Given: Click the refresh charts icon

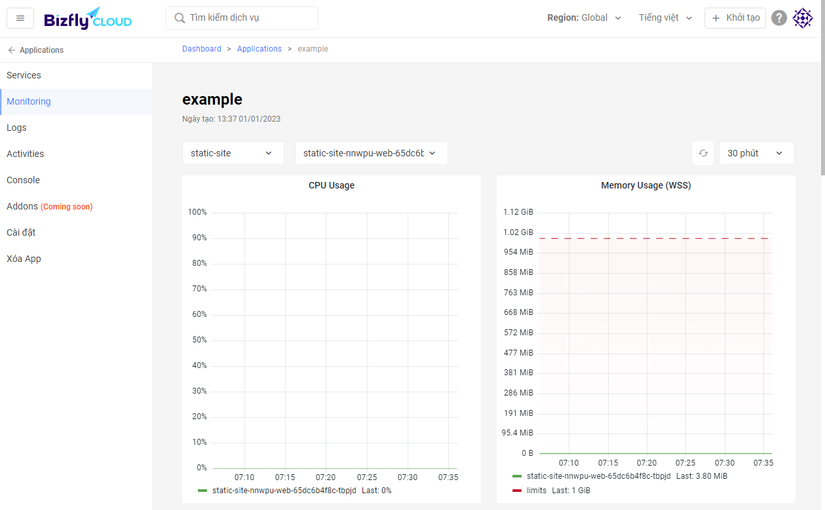Looking at the screenshot, I should (703, 153).
